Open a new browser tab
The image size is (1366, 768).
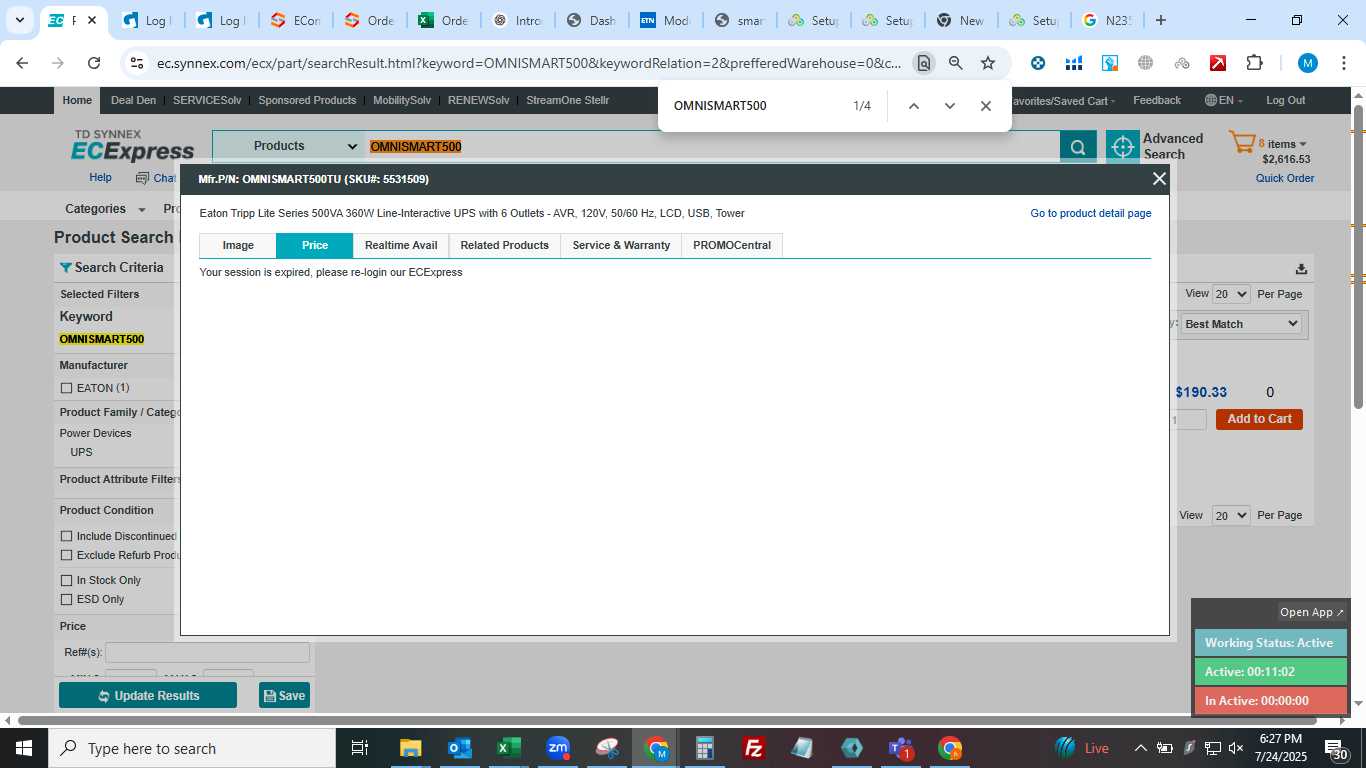pyautogui.click(x=1161, y=20)
